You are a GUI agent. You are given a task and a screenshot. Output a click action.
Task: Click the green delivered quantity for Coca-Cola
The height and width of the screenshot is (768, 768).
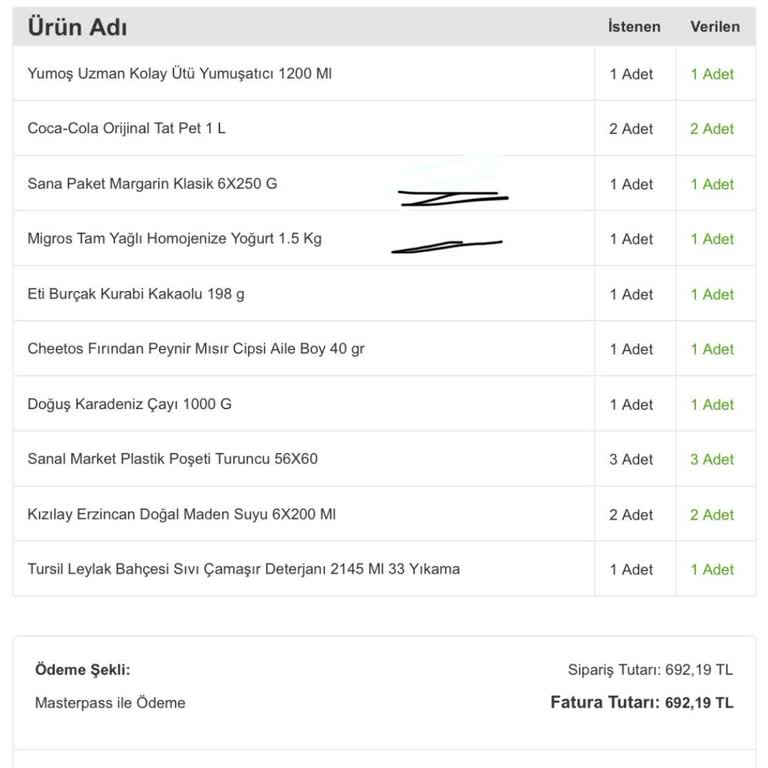[x=712, y=129]
